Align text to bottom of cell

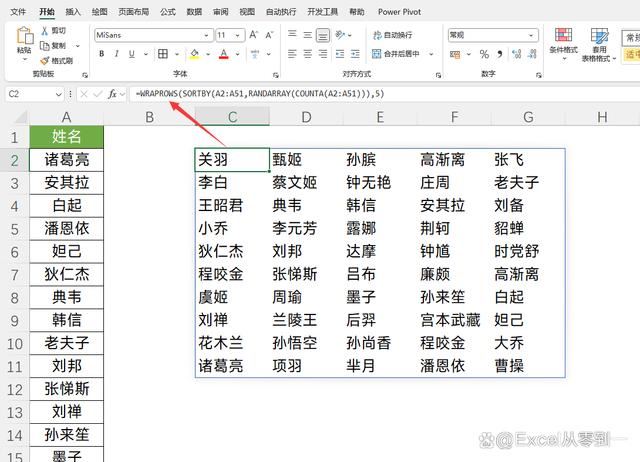coord(323,35)
